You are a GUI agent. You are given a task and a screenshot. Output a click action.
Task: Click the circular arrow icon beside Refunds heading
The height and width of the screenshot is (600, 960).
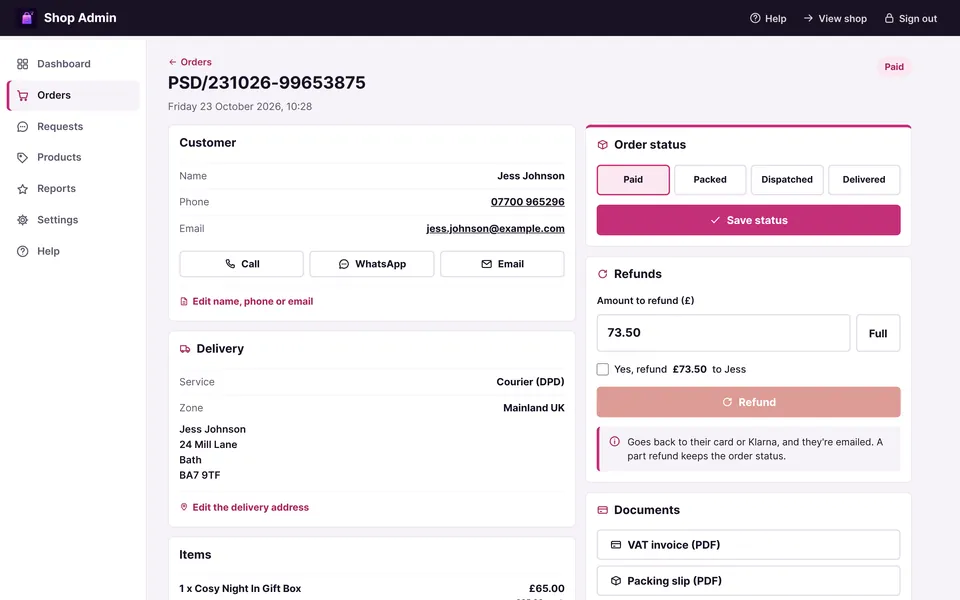(x=602, y=274)
